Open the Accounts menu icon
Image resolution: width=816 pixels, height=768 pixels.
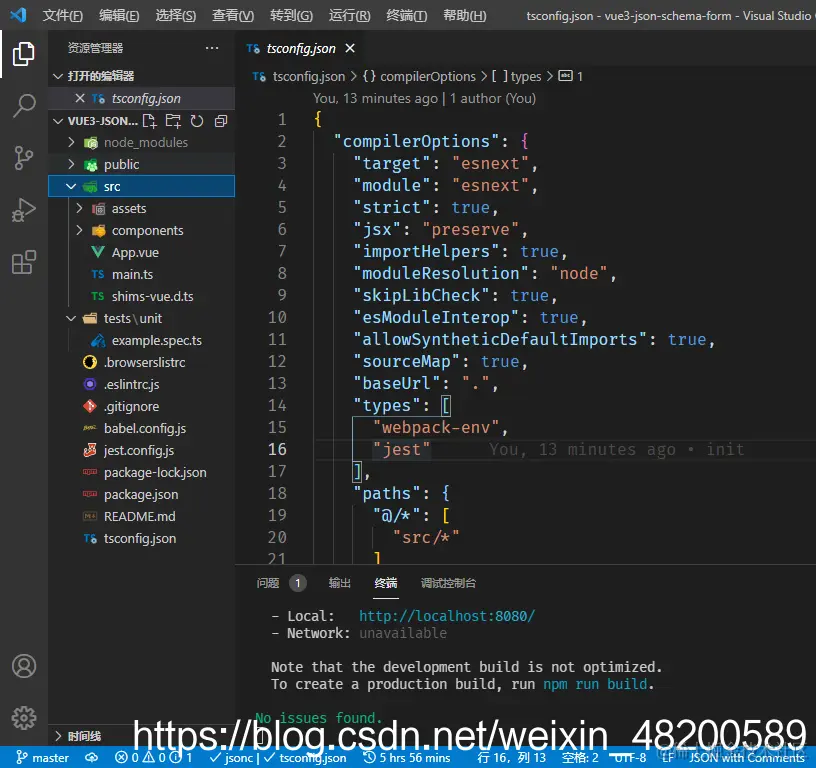coord(24,666)
